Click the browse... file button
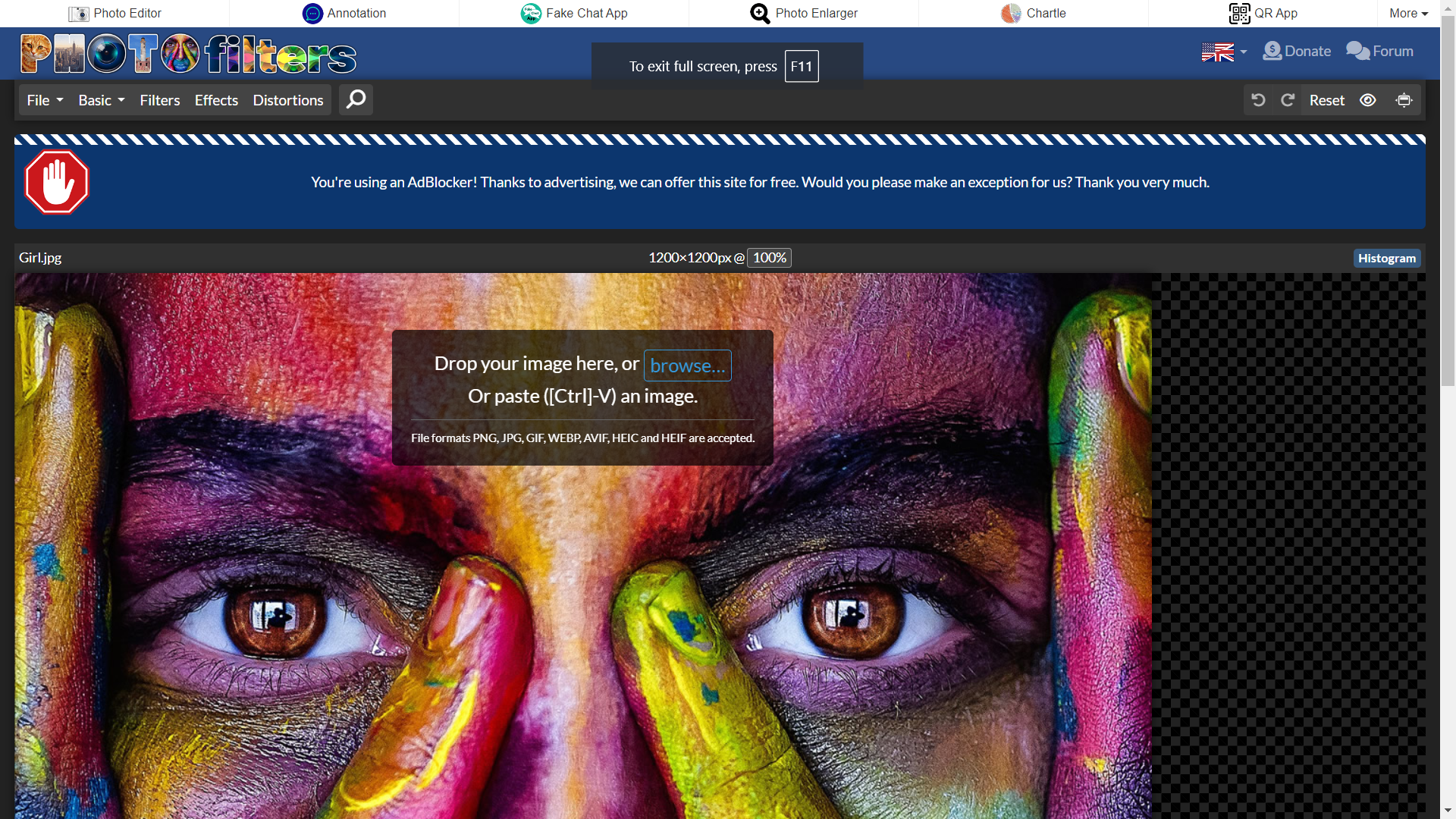This screenshot has height=819, width=1456. pos(687,366)
